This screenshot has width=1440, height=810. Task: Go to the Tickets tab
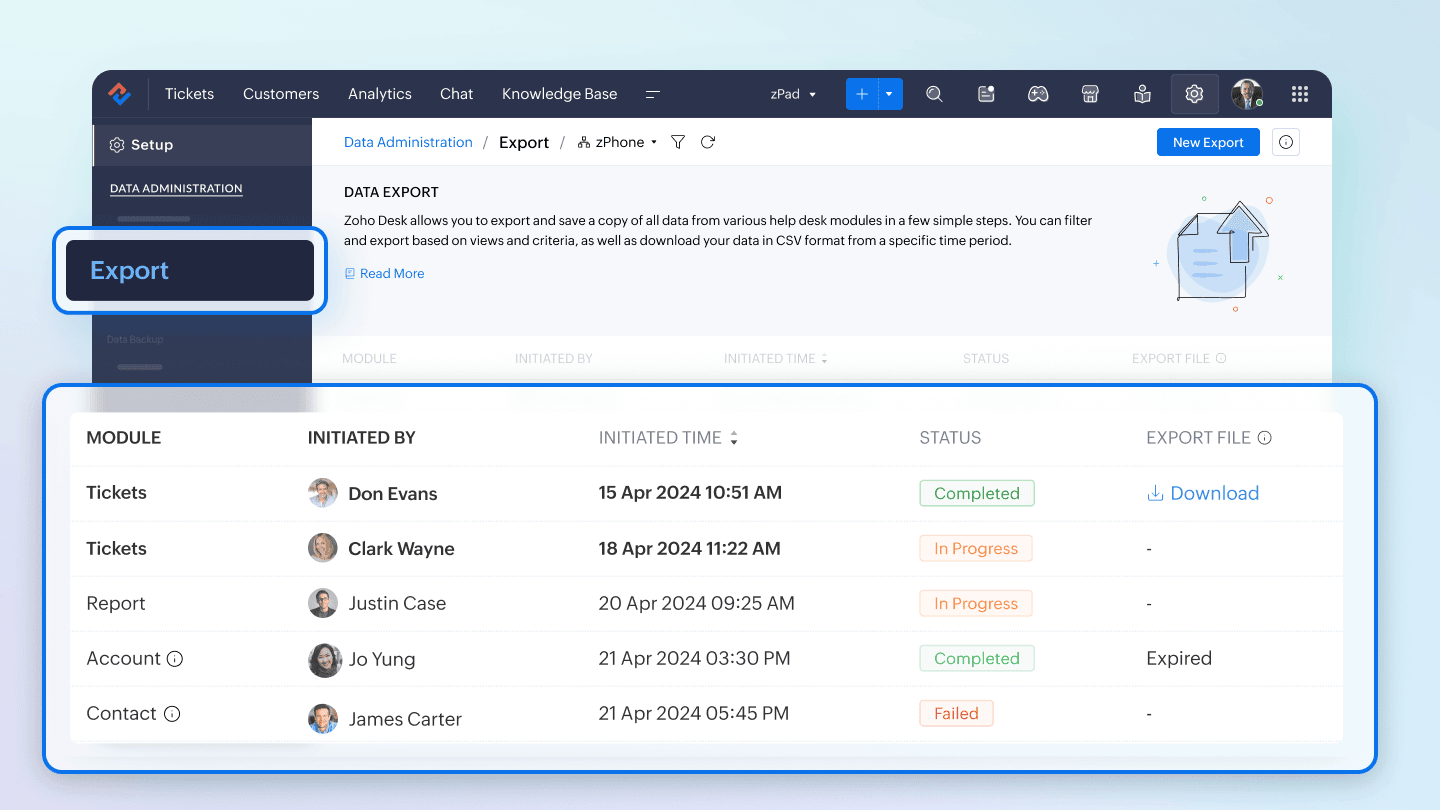(x=189, y=94)
